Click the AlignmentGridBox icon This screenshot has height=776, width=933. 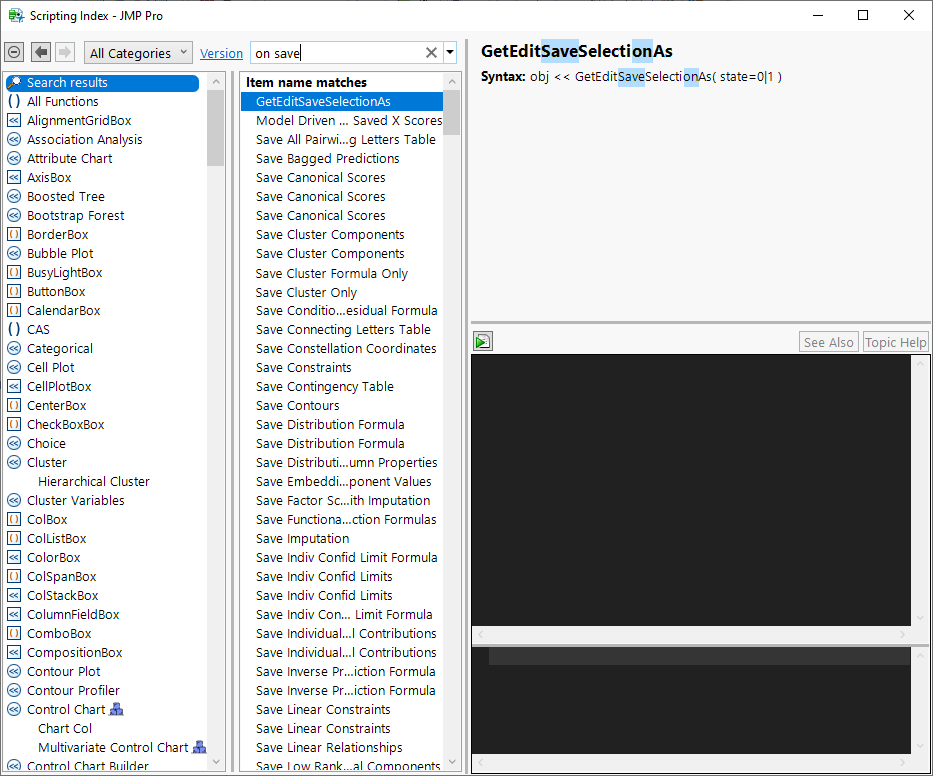14,120
